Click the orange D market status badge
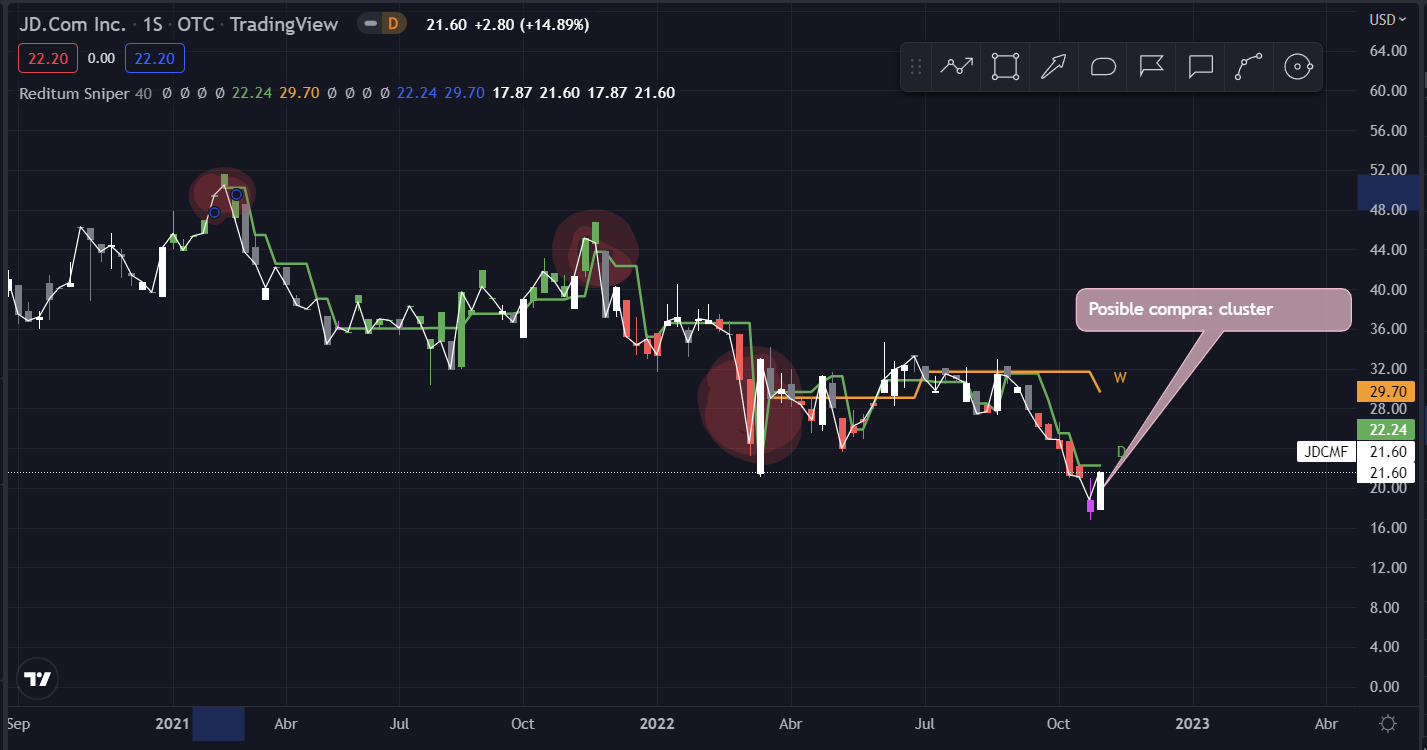This screenshot has height=750, width=1427. 393,23
